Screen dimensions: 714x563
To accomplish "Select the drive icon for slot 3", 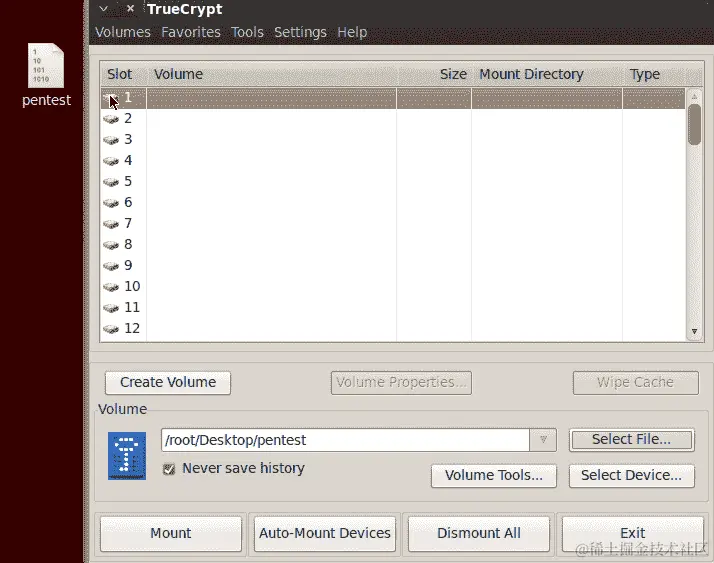I will coord(111,140).
